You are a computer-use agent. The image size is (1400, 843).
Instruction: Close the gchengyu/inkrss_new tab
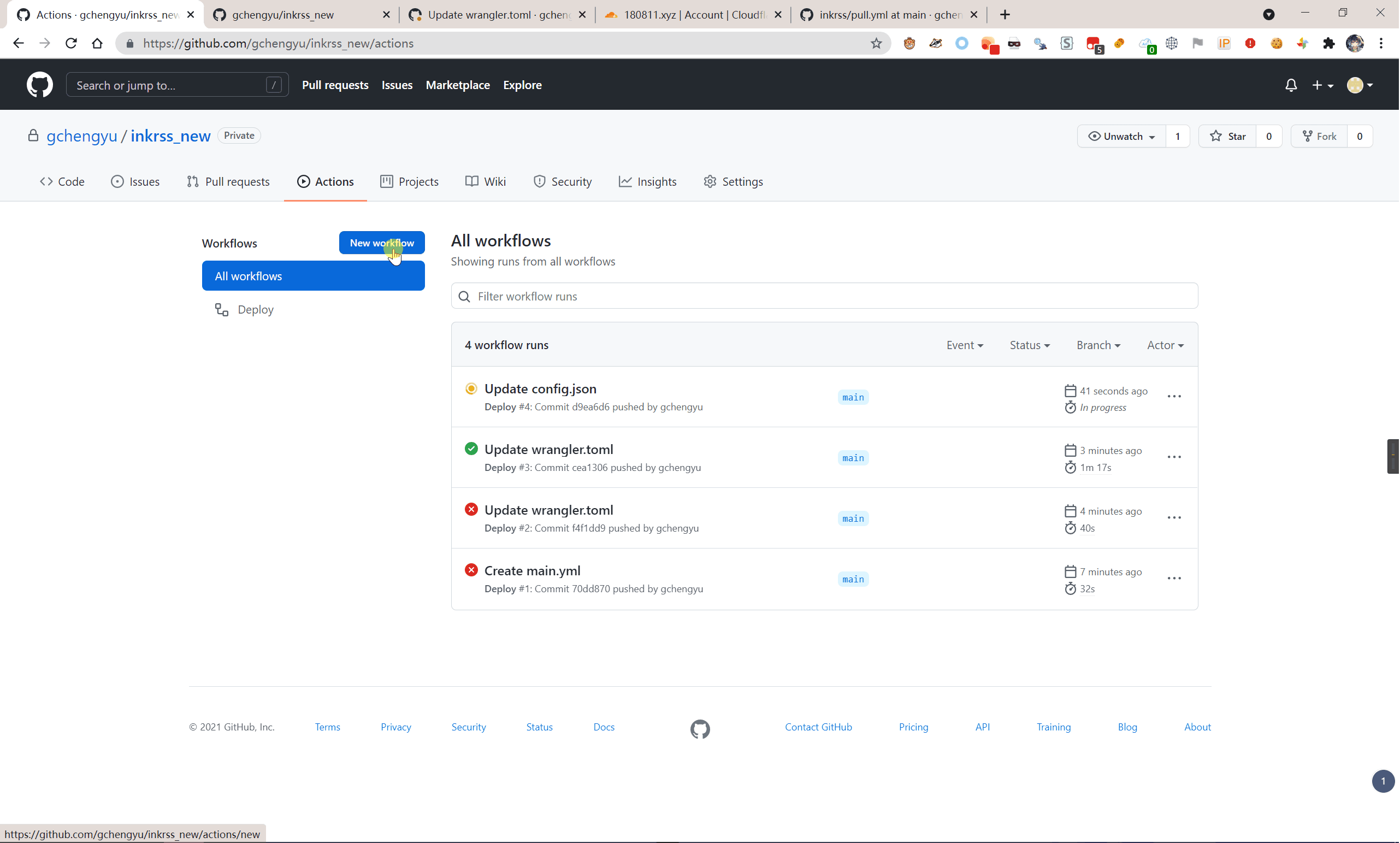386,15
